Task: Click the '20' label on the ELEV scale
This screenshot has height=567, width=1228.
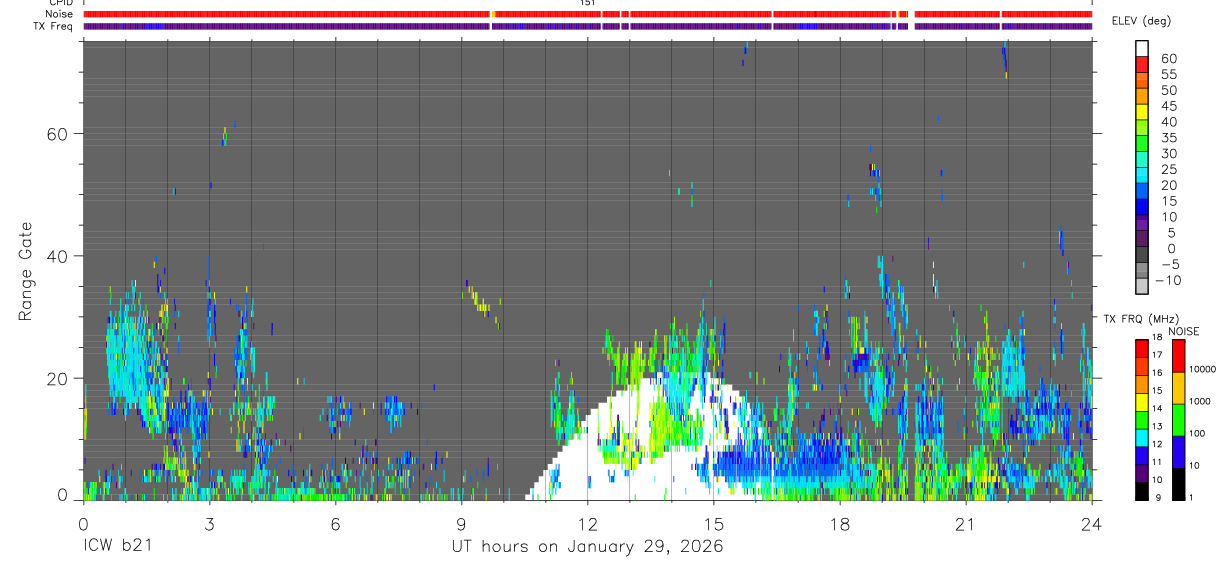Action: [x=1168, y=185]
